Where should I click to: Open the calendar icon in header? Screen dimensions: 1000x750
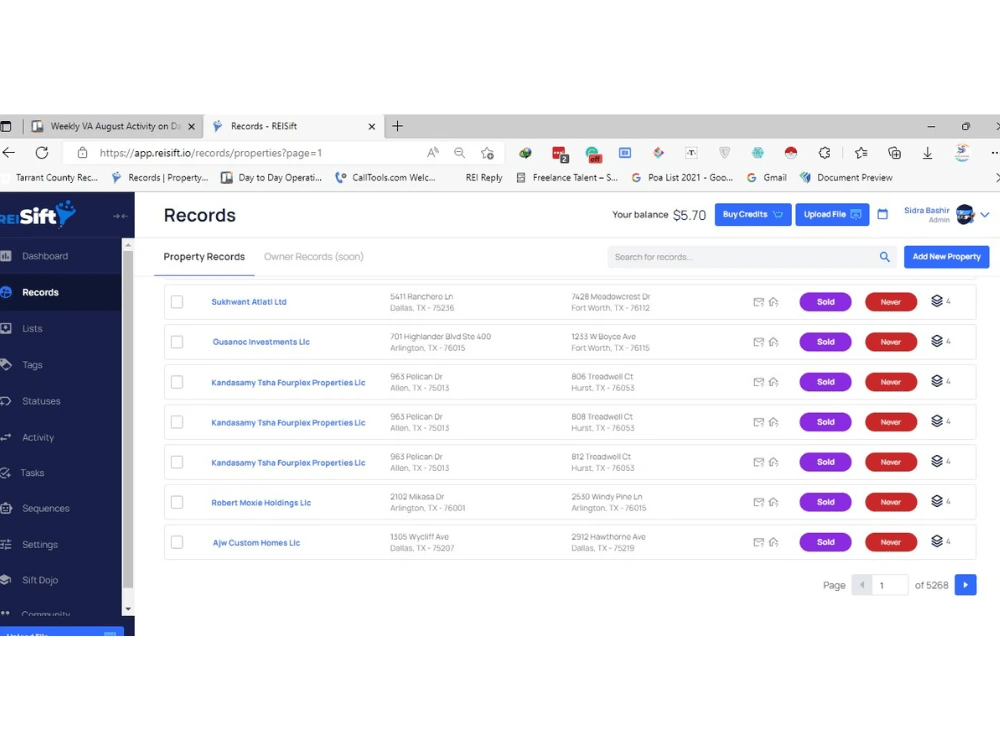[x=883, y=214]
